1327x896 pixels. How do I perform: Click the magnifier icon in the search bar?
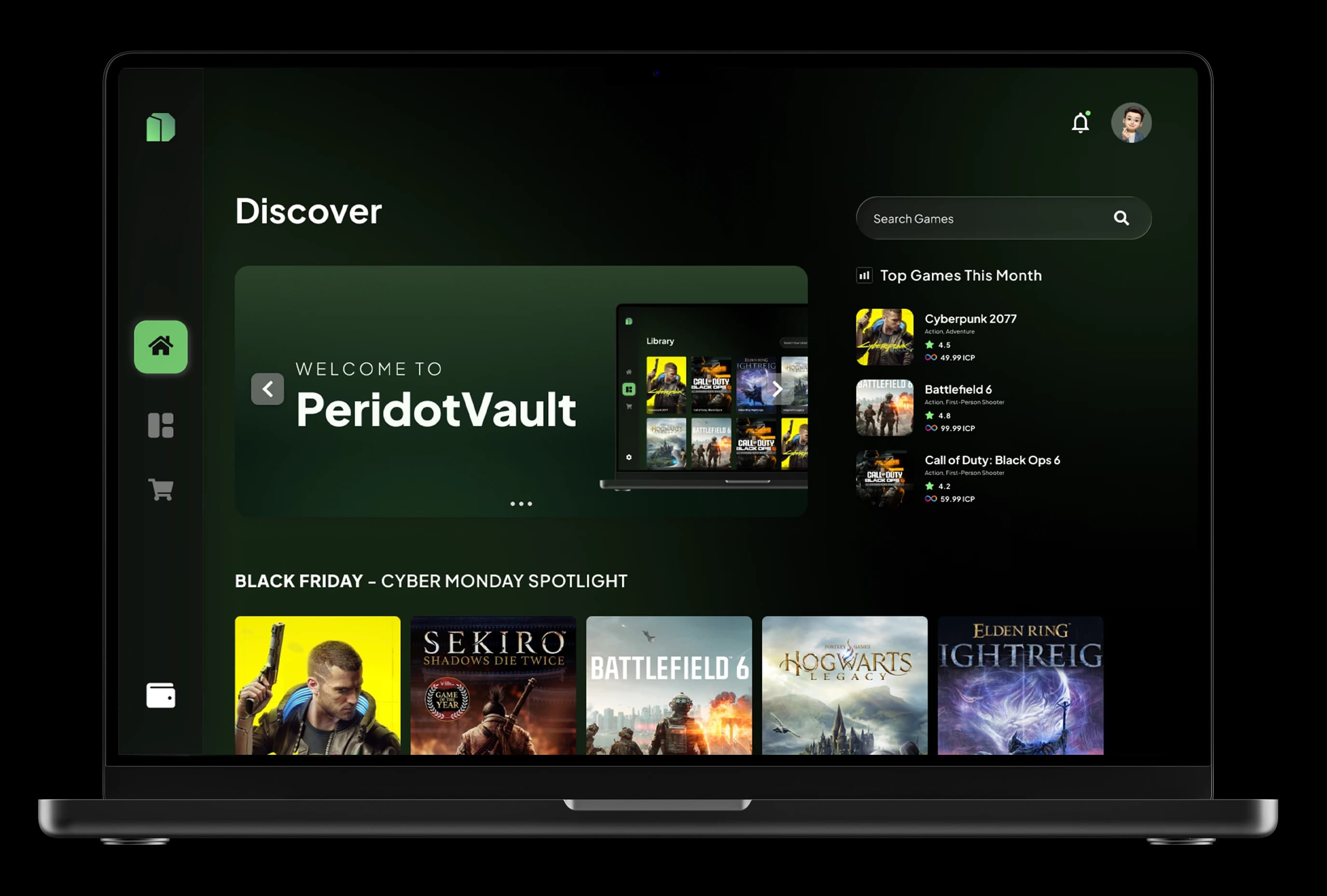[x=1122, y=218]
